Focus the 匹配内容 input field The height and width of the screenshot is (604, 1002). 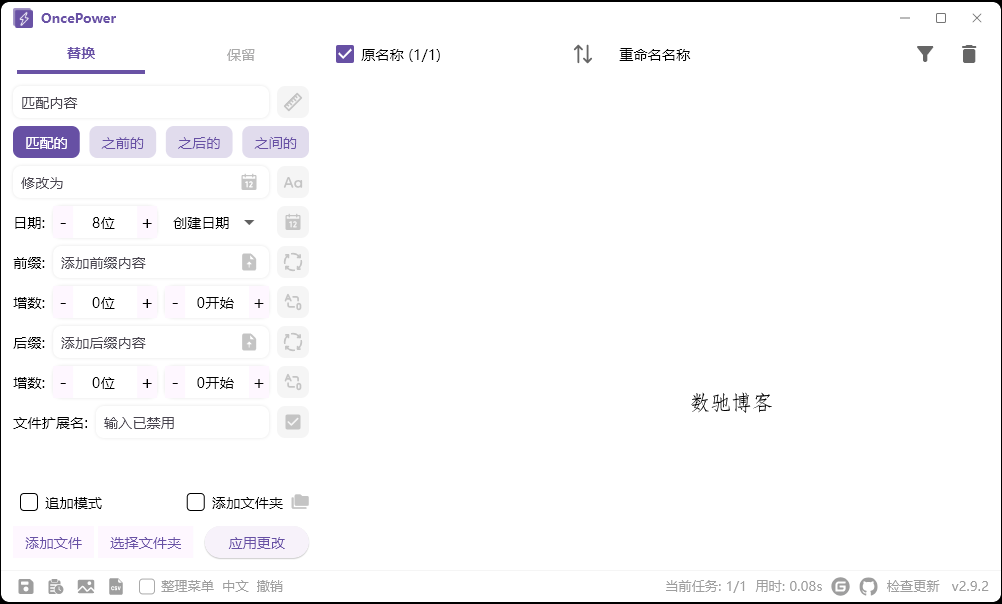coord(141,102)
